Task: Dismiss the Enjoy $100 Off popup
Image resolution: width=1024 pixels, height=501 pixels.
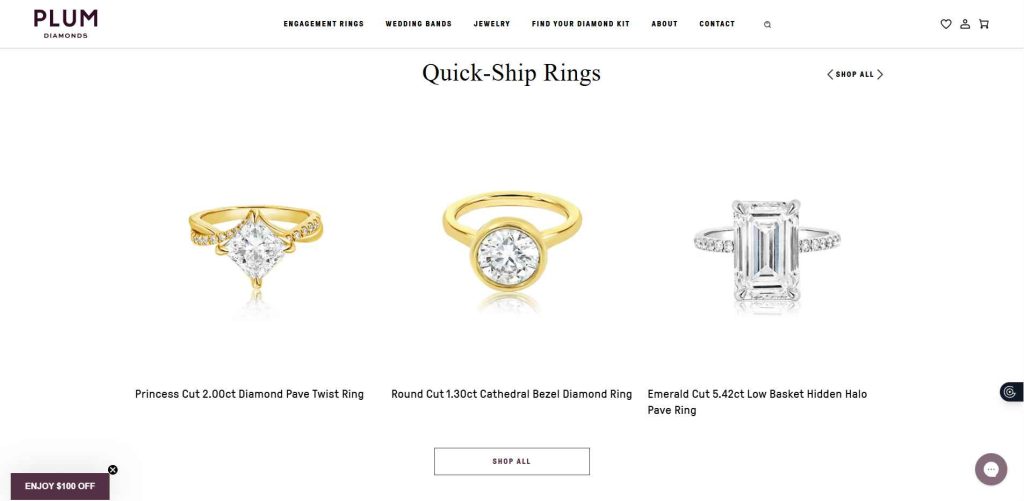Action: click(112, 470)
